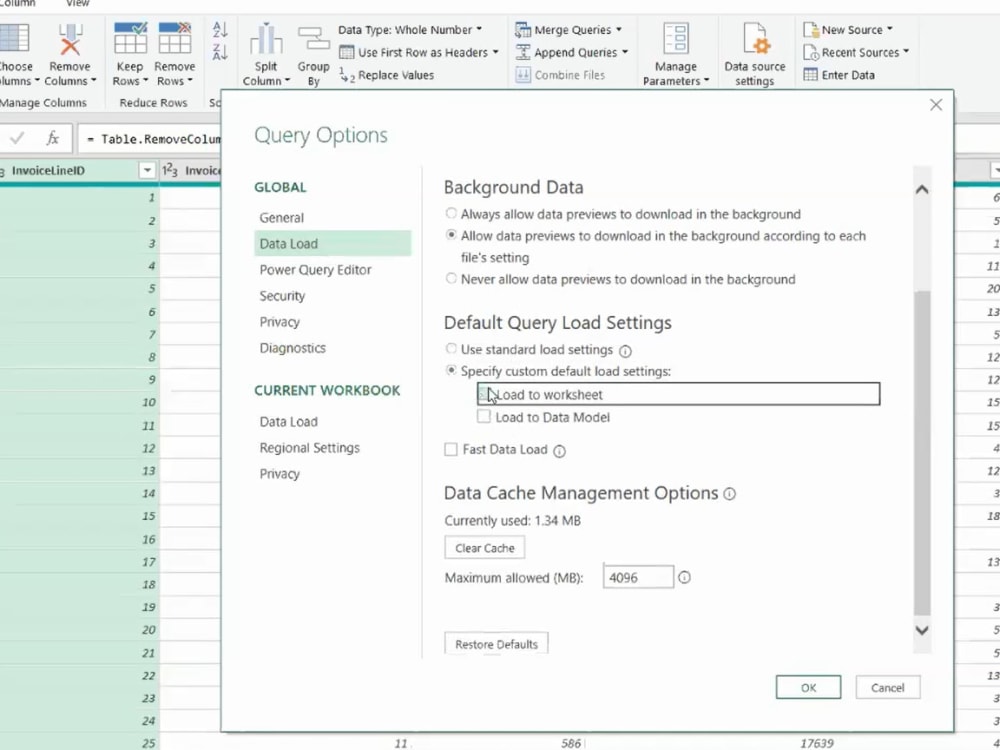Confirm Query Options with OK
The image size is (1000, 750).
tap(808, 688)
